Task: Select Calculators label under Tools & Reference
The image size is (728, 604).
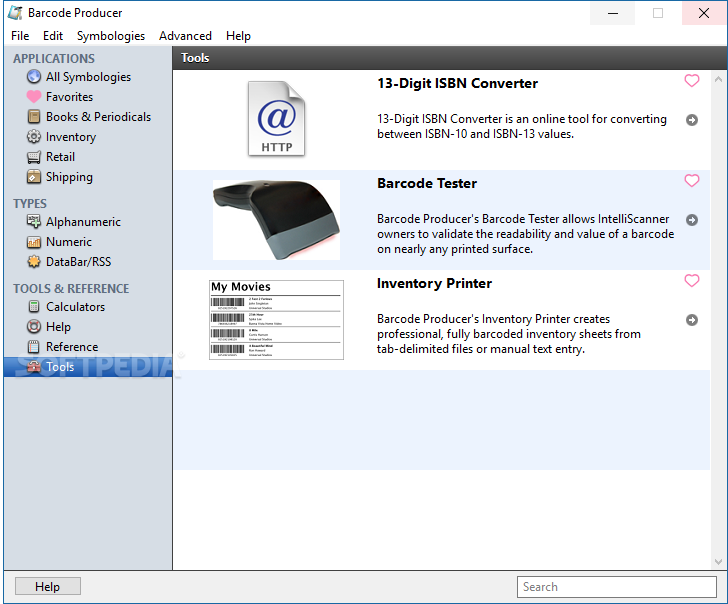Action: [75, 307]
